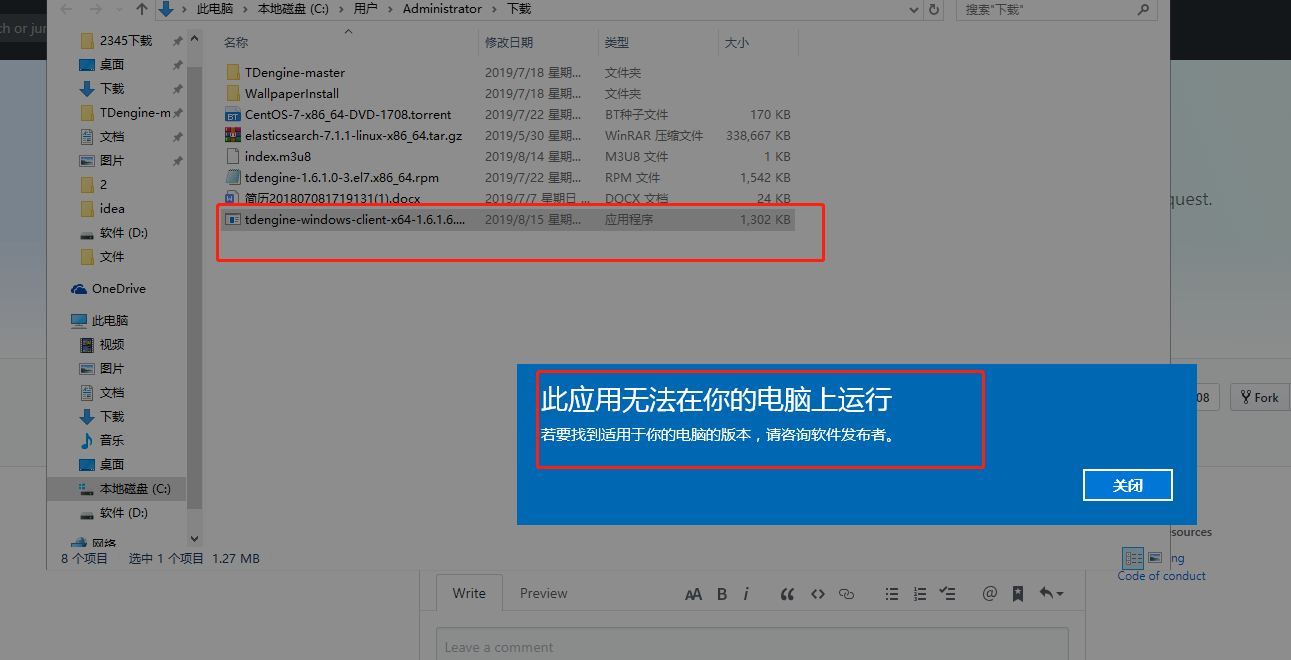This screenshot has height=660, width=1291.
Task: Refresh the folder with the refresh icon
Action: coord(934,9)
